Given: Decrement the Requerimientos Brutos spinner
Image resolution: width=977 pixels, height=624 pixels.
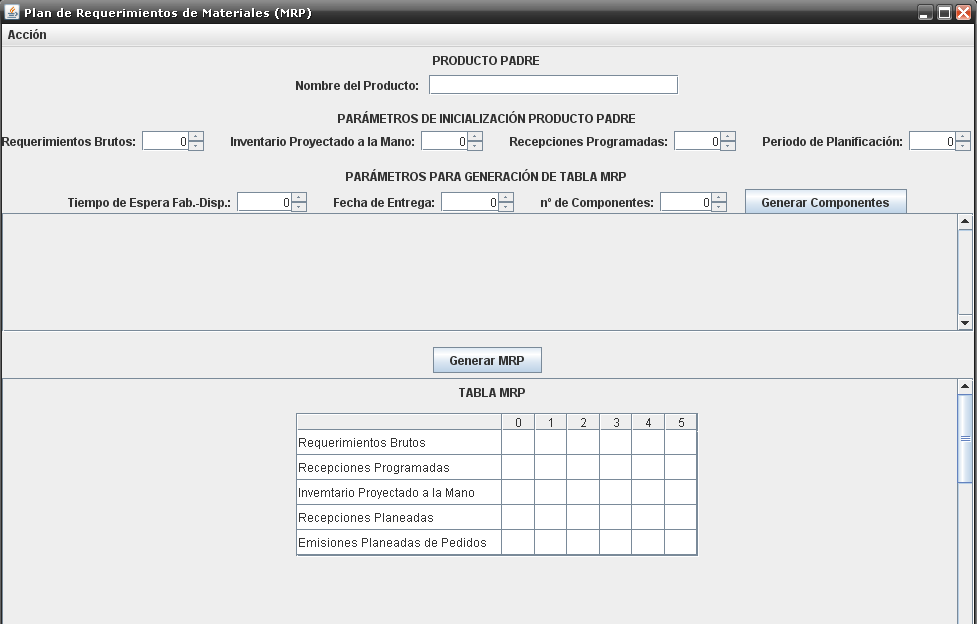Looking at the screenshot, I should point(196,145).
